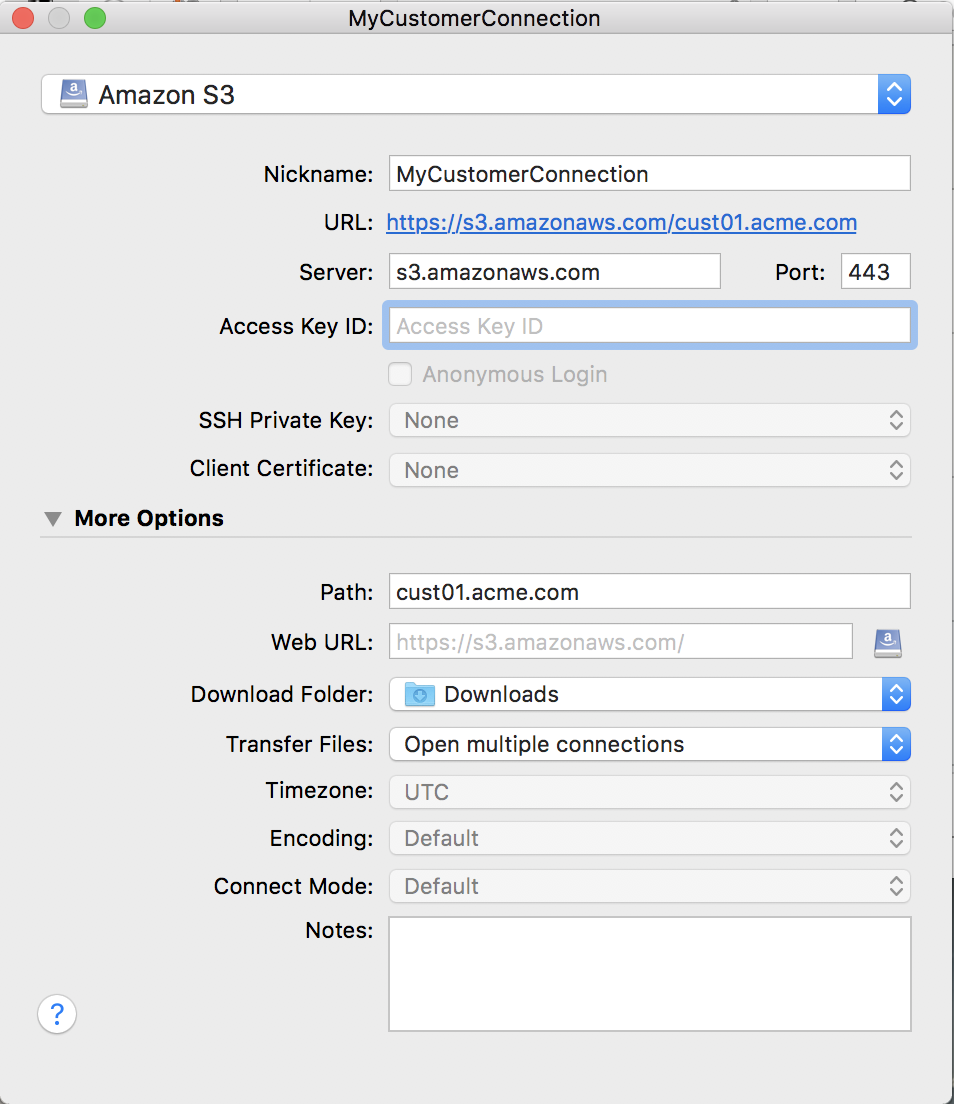Click the More Options heading text
Screen dimensions: 954x1104
point(149,518)
